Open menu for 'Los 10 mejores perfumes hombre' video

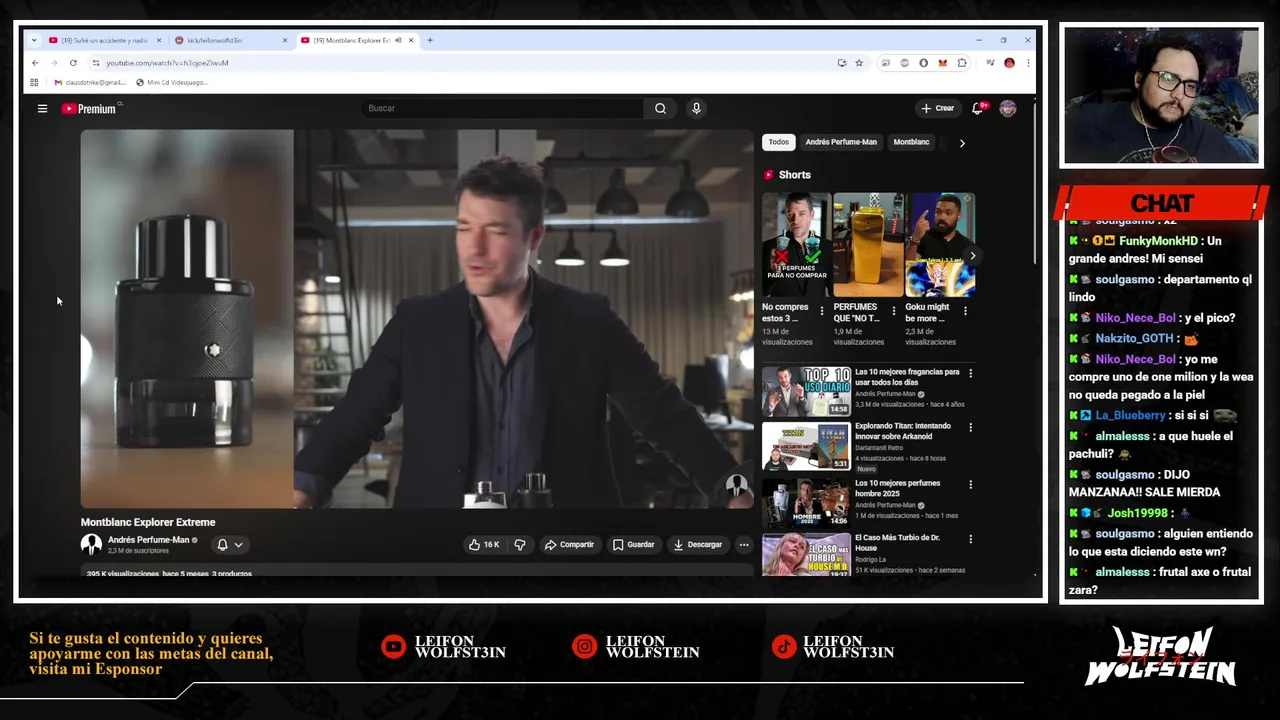(x=970, y=485)
